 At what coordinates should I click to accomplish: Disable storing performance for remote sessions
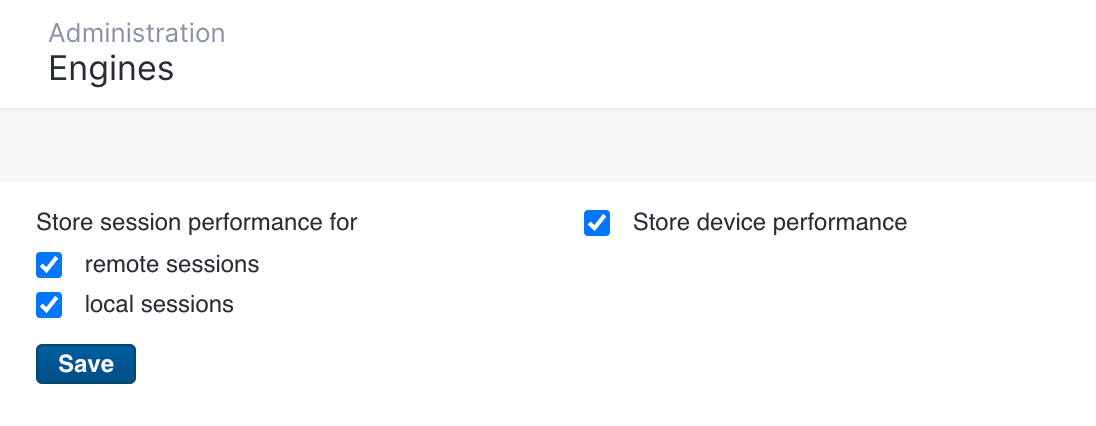(x=49, y=265)
